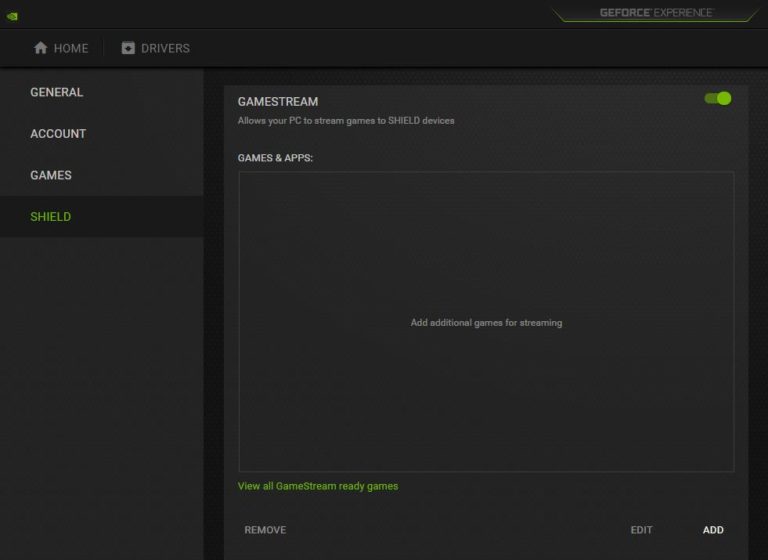Click the Drivers download icon

coord(128,48)
